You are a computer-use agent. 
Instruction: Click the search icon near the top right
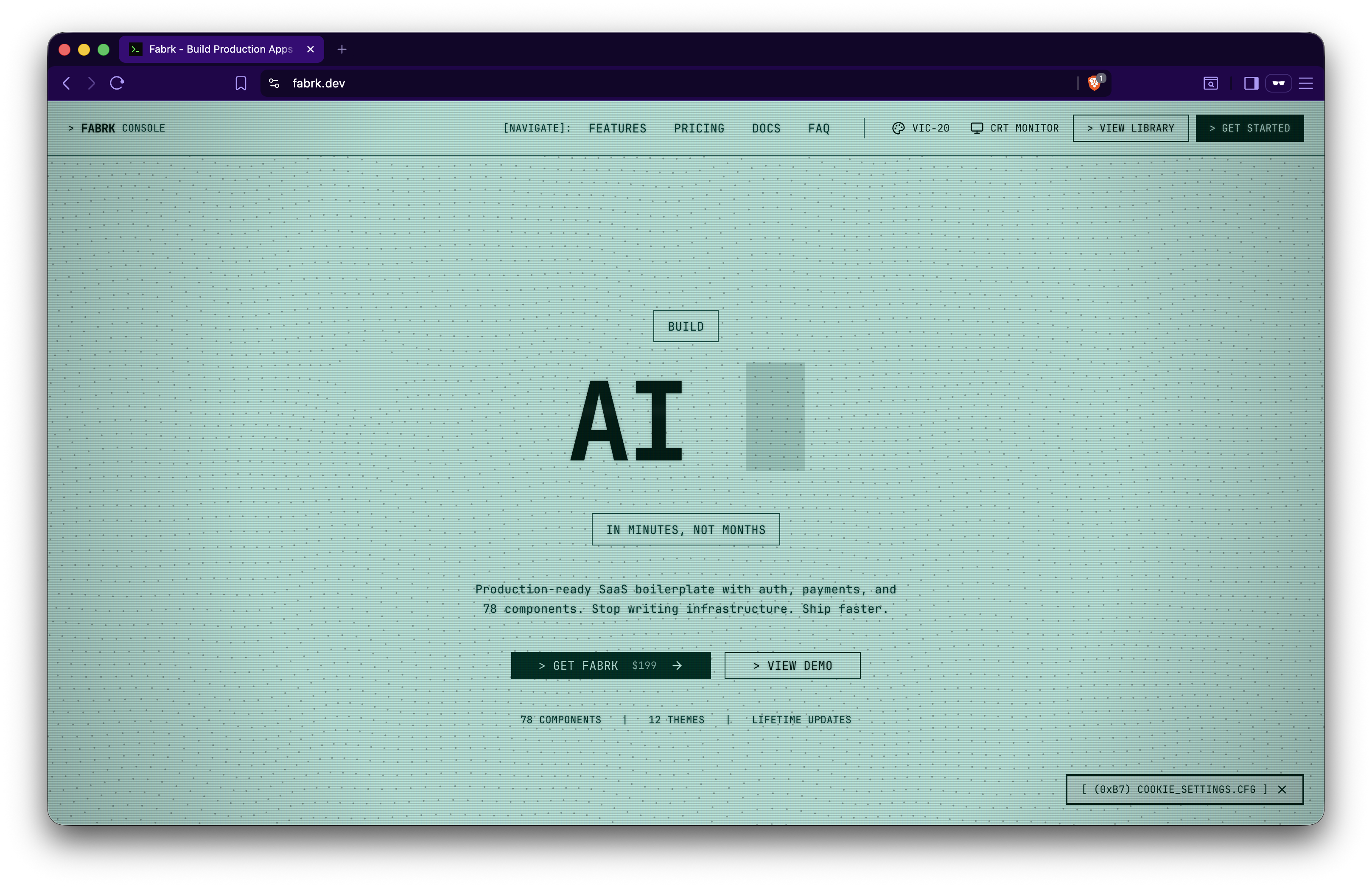1211,84
